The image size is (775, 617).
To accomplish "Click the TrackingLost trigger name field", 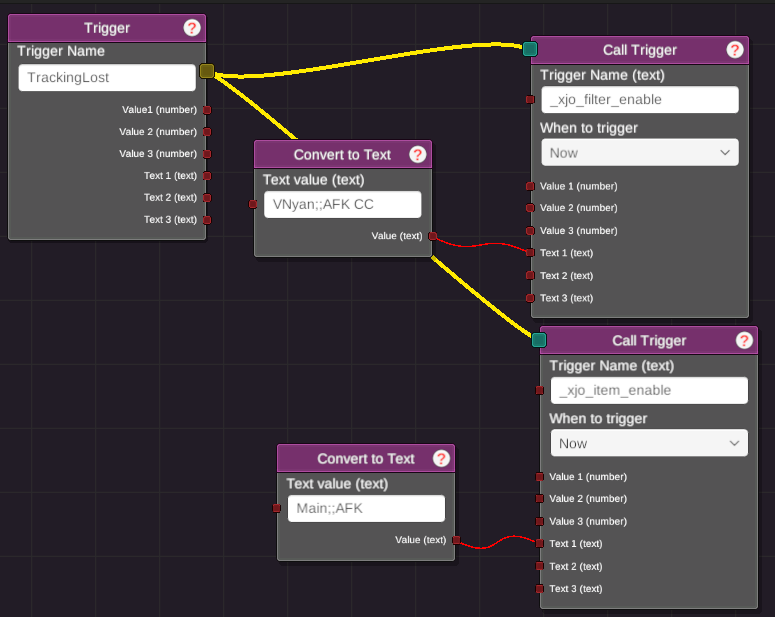I will [107, 78].
